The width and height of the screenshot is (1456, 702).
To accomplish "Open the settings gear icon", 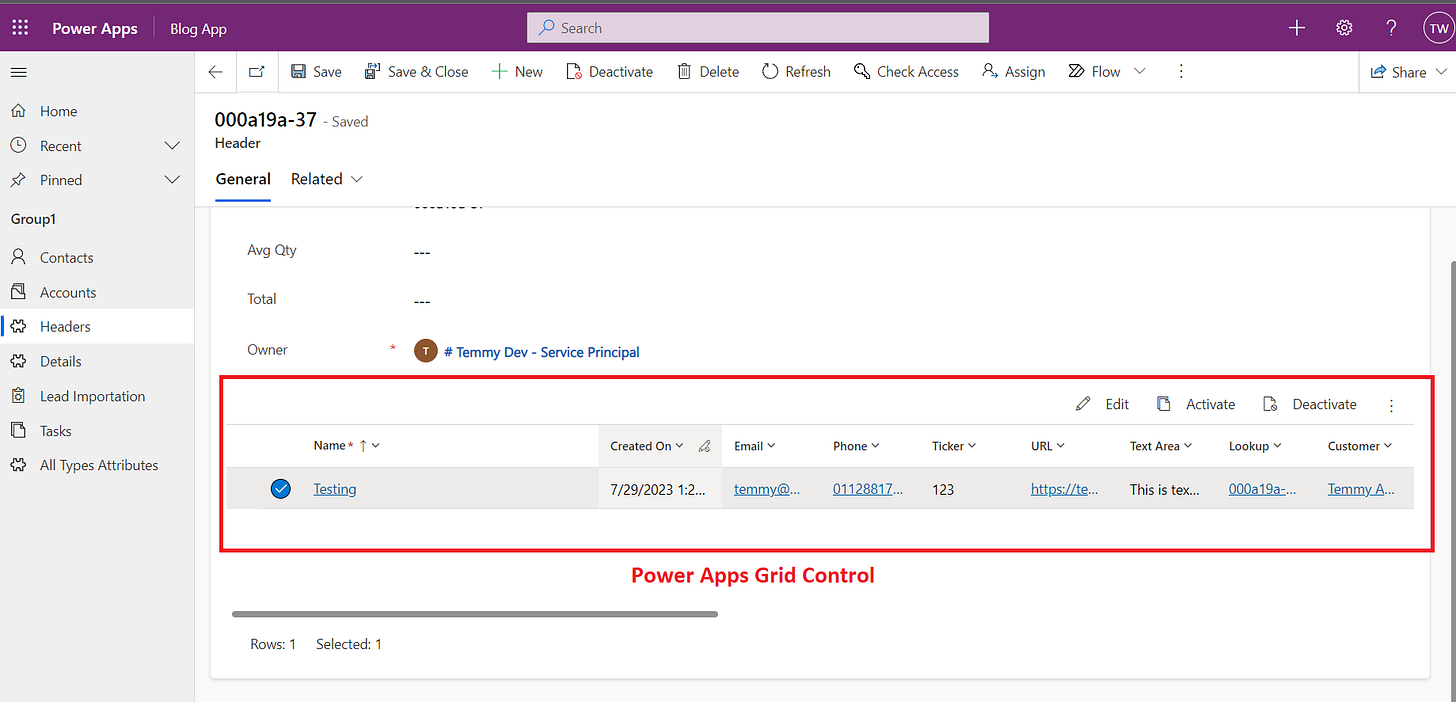I will pyautogui.click(x=1344, y=28).
